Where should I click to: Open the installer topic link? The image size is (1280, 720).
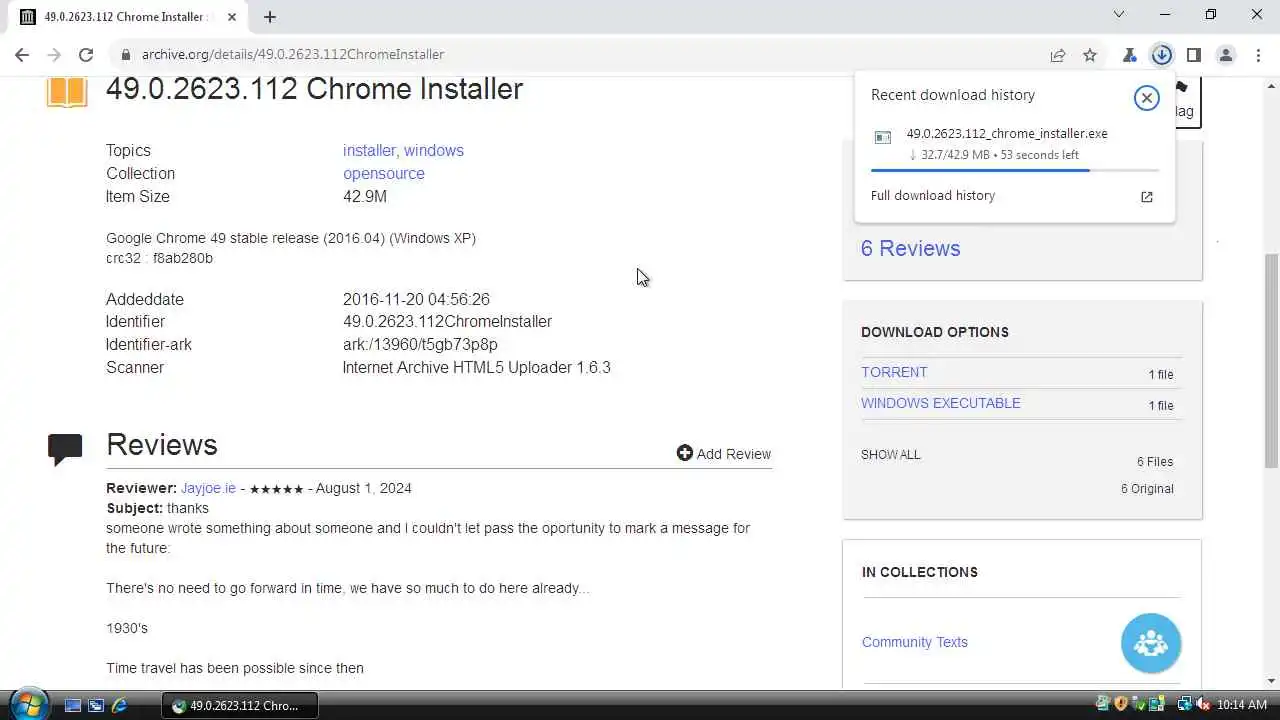[369, 150]
